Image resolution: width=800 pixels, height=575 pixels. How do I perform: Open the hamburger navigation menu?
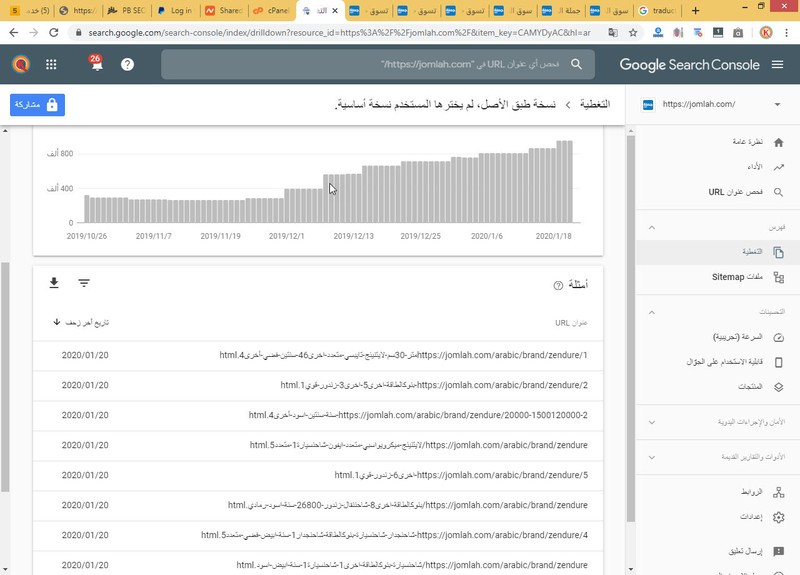(x=778, y=64)
